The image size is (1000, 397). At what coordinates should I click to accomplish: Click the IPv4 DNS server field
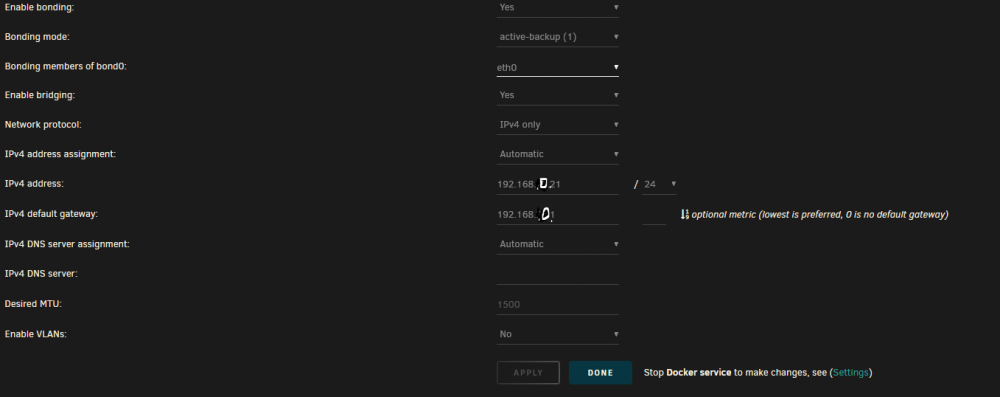click(x=557, y=274)
